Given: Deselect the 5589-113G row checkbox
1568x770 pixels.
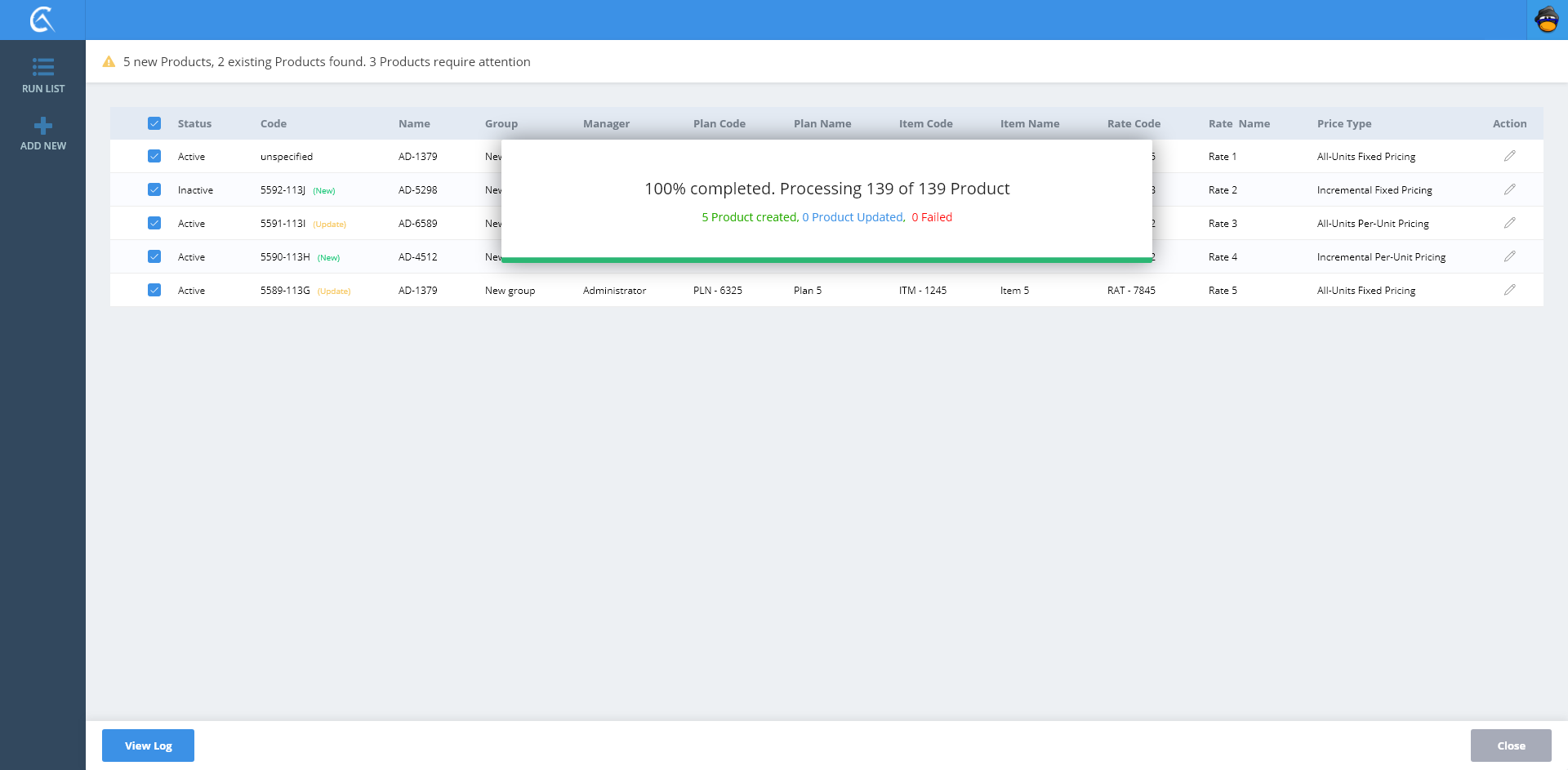Looking at the screenshot, I should (154, 290).
